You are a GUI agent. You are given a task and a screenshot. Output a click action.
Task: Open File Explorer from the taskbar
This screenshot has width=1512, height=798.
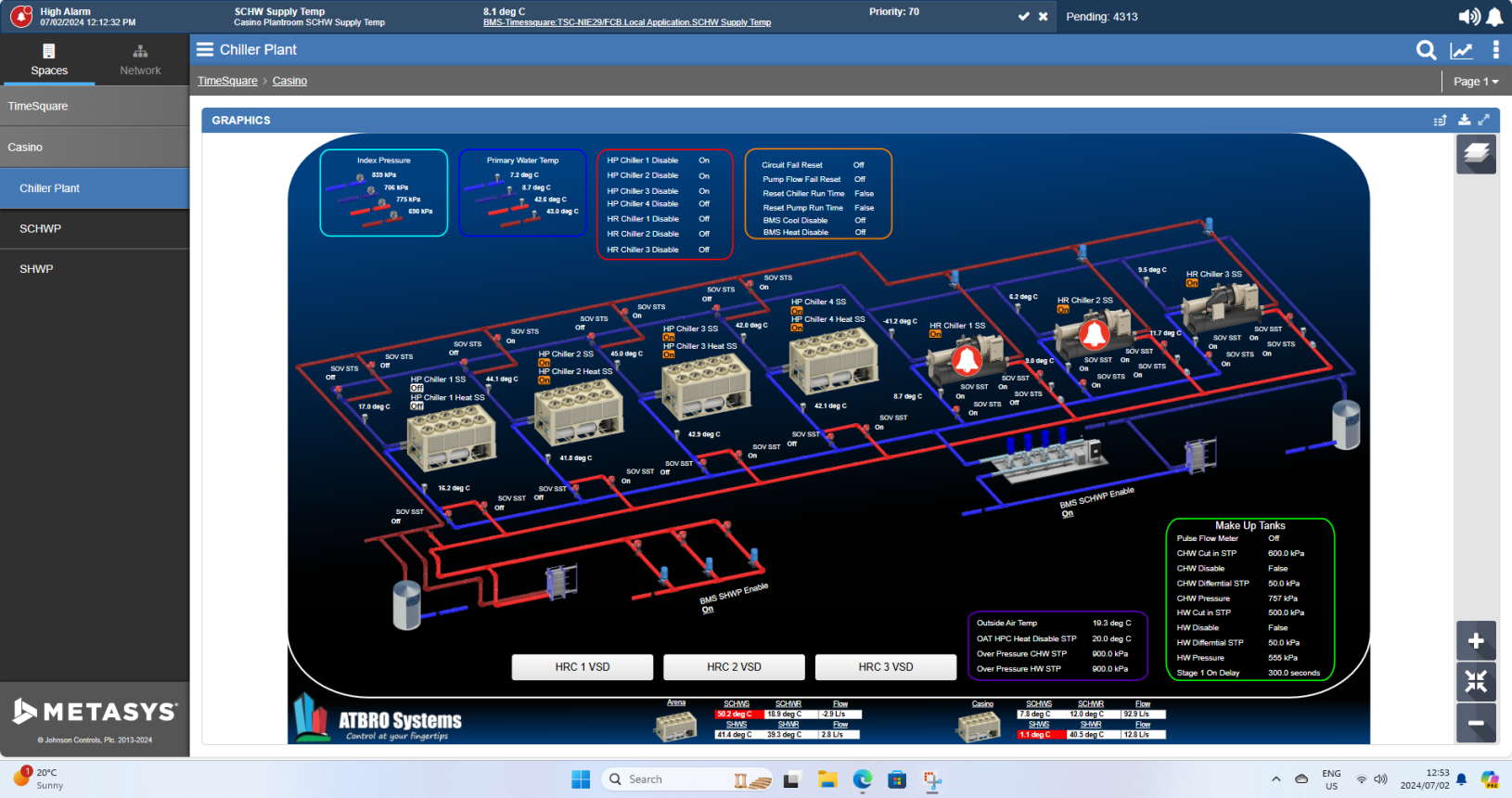(827, 779)
